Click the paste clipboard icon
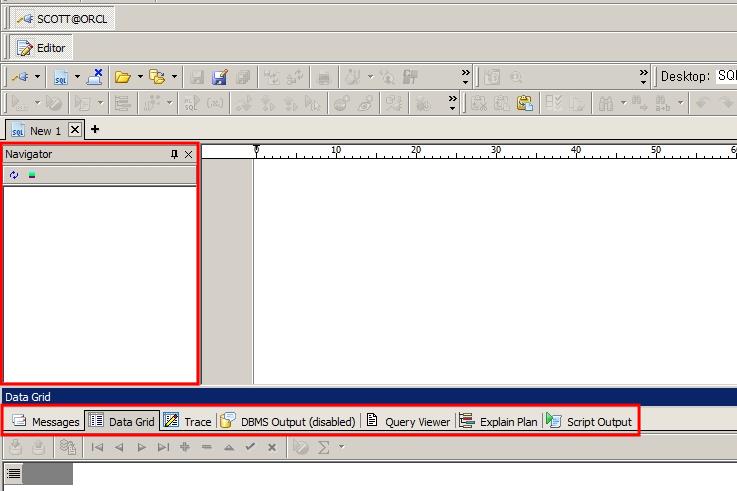The width and height of the screenshot is (737, 491). click(525, 102)
